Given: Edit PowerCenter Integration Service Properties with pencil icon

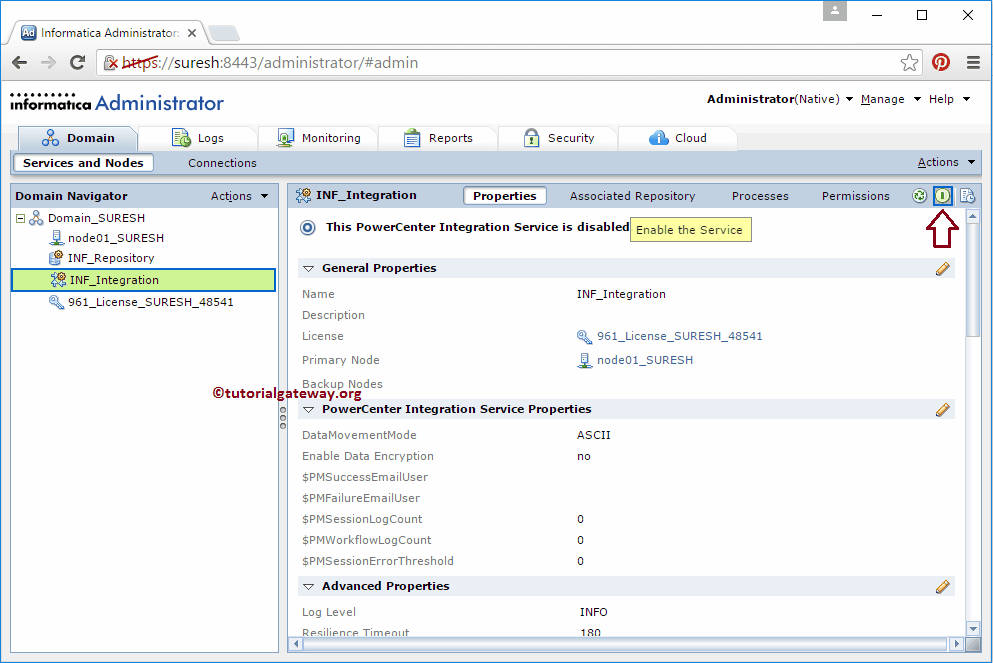Looking at the screenshot, I should click(941, 409).
